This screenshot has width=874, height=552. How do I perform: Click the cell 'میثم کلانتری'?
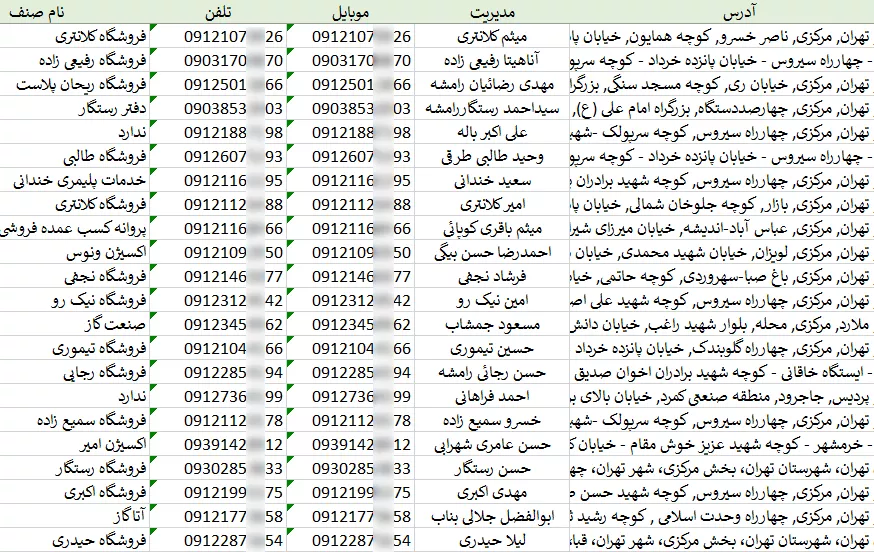coord(492,36)
